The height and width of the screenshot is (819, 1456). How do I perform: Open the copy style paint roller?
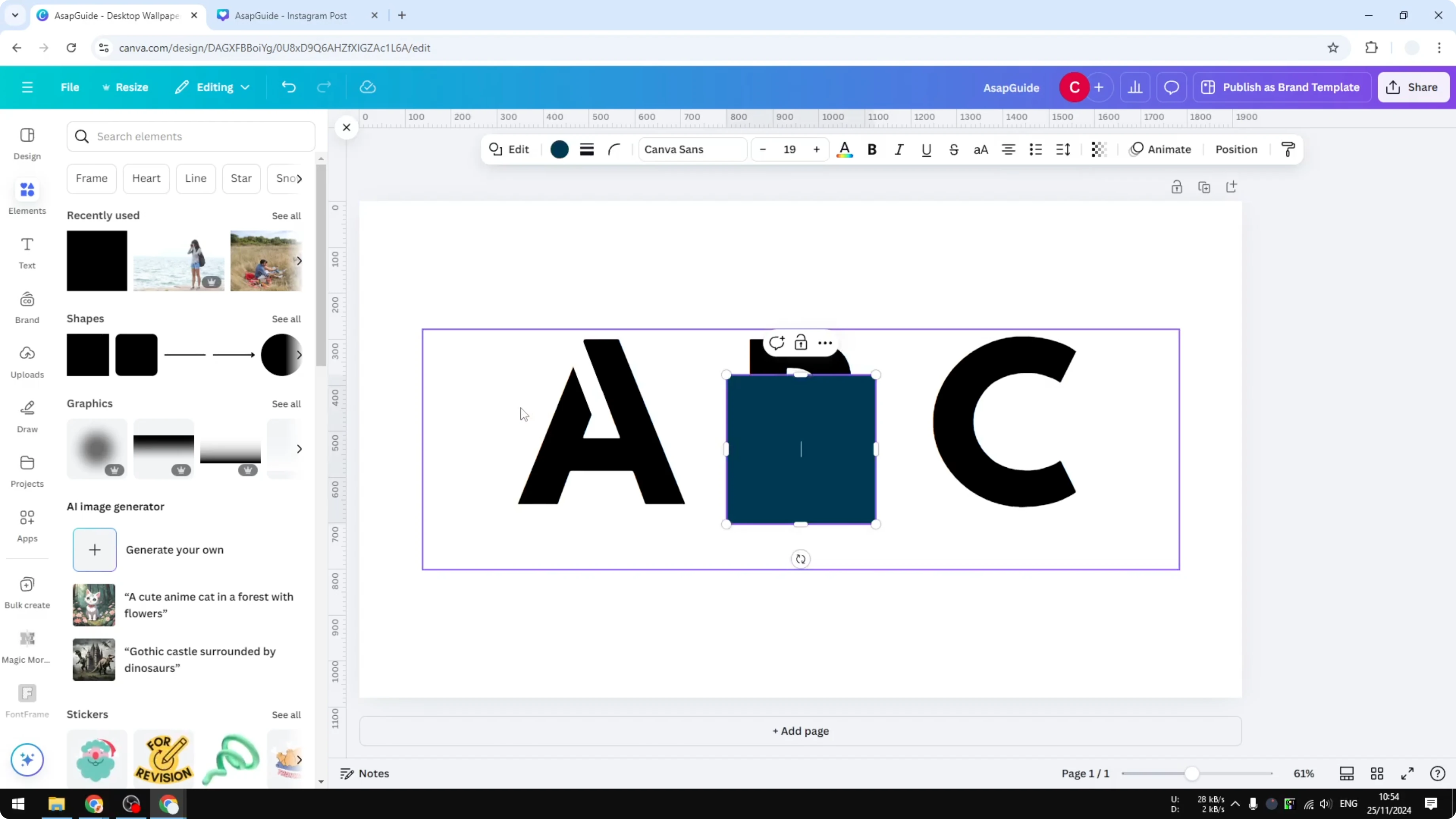coord(1287,149)
